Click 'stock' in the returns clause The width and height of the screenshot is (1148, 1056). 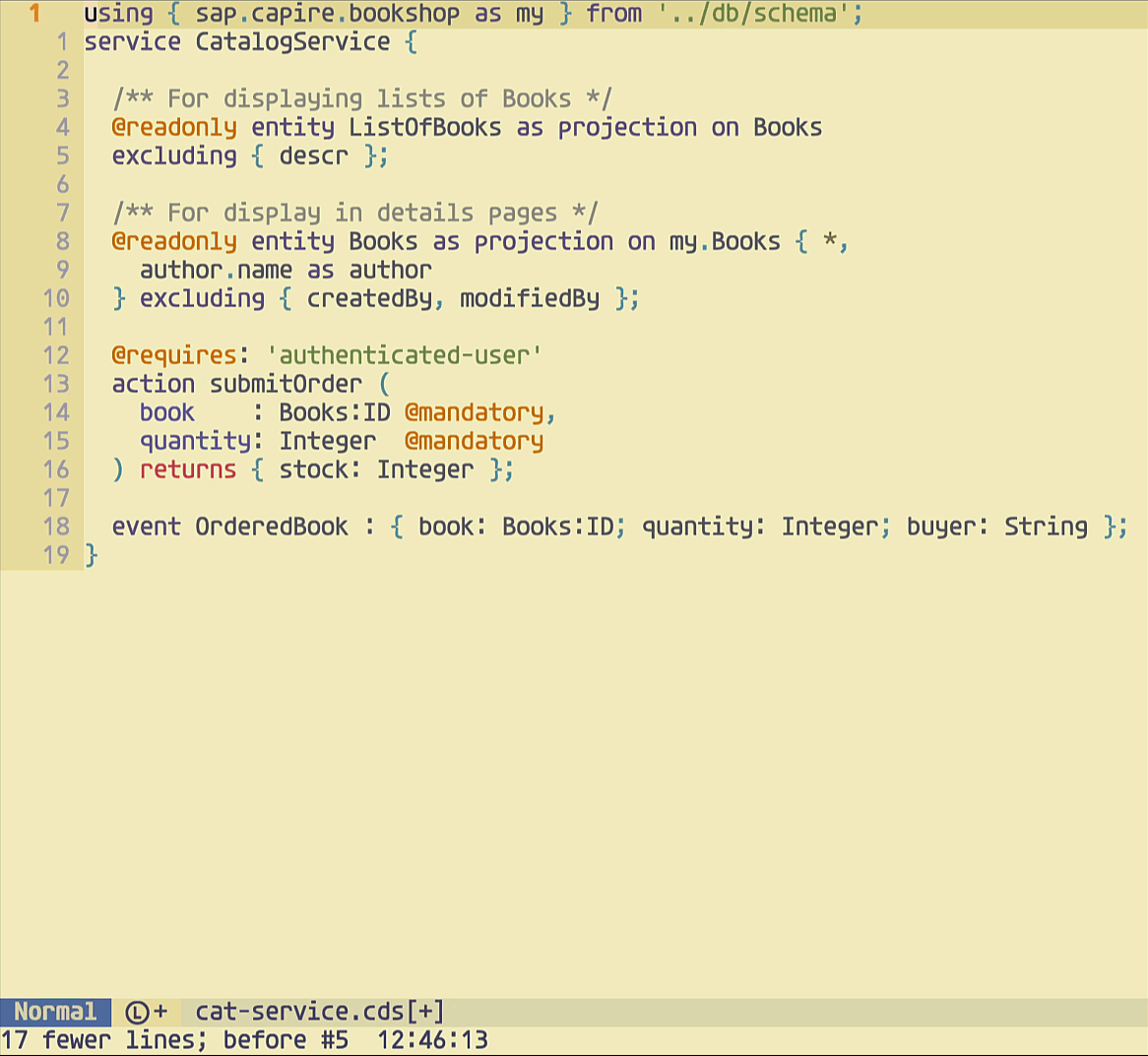point(313,469)
